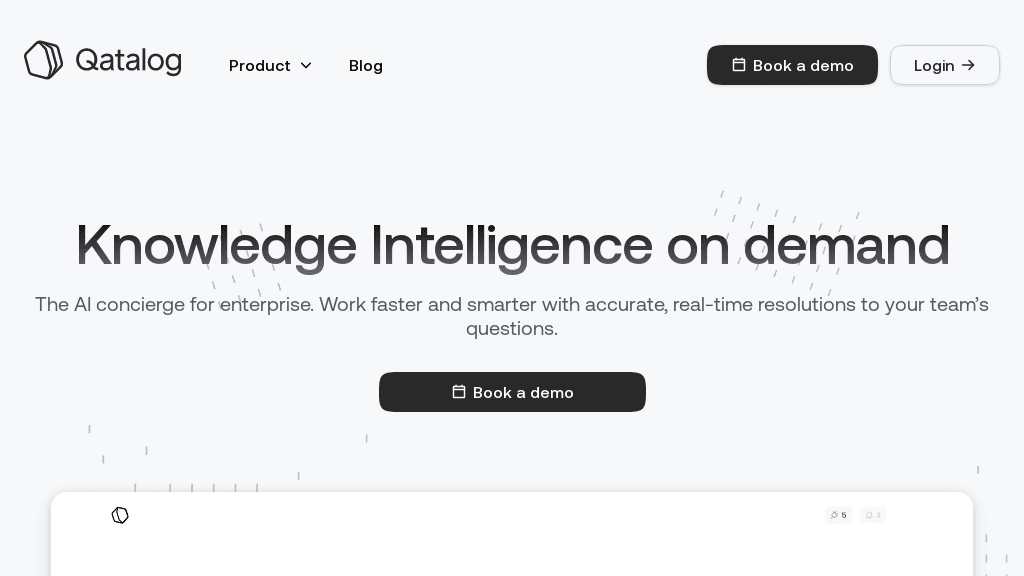Click small Qatalog logo in the preview panel

(x=120, y=515)
